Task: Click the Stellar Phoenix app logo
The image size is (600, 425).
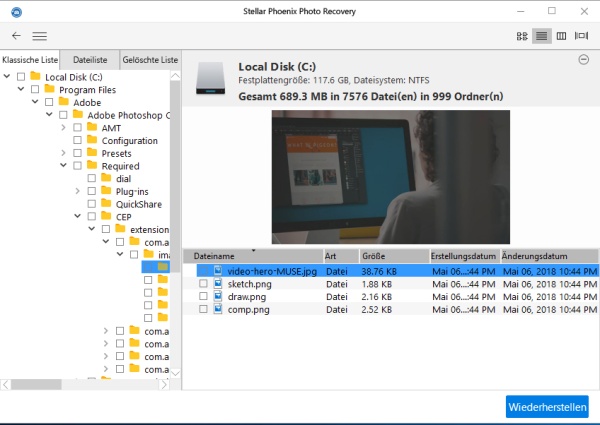Action: [x=16, y=12]
